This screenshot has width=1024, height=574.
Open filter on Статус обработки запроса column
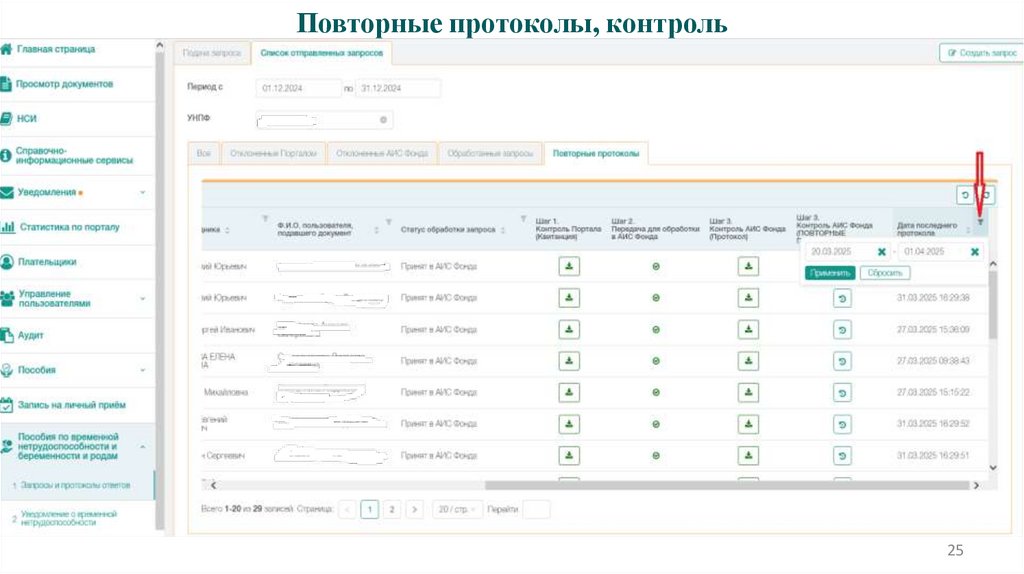click(523, 219)
